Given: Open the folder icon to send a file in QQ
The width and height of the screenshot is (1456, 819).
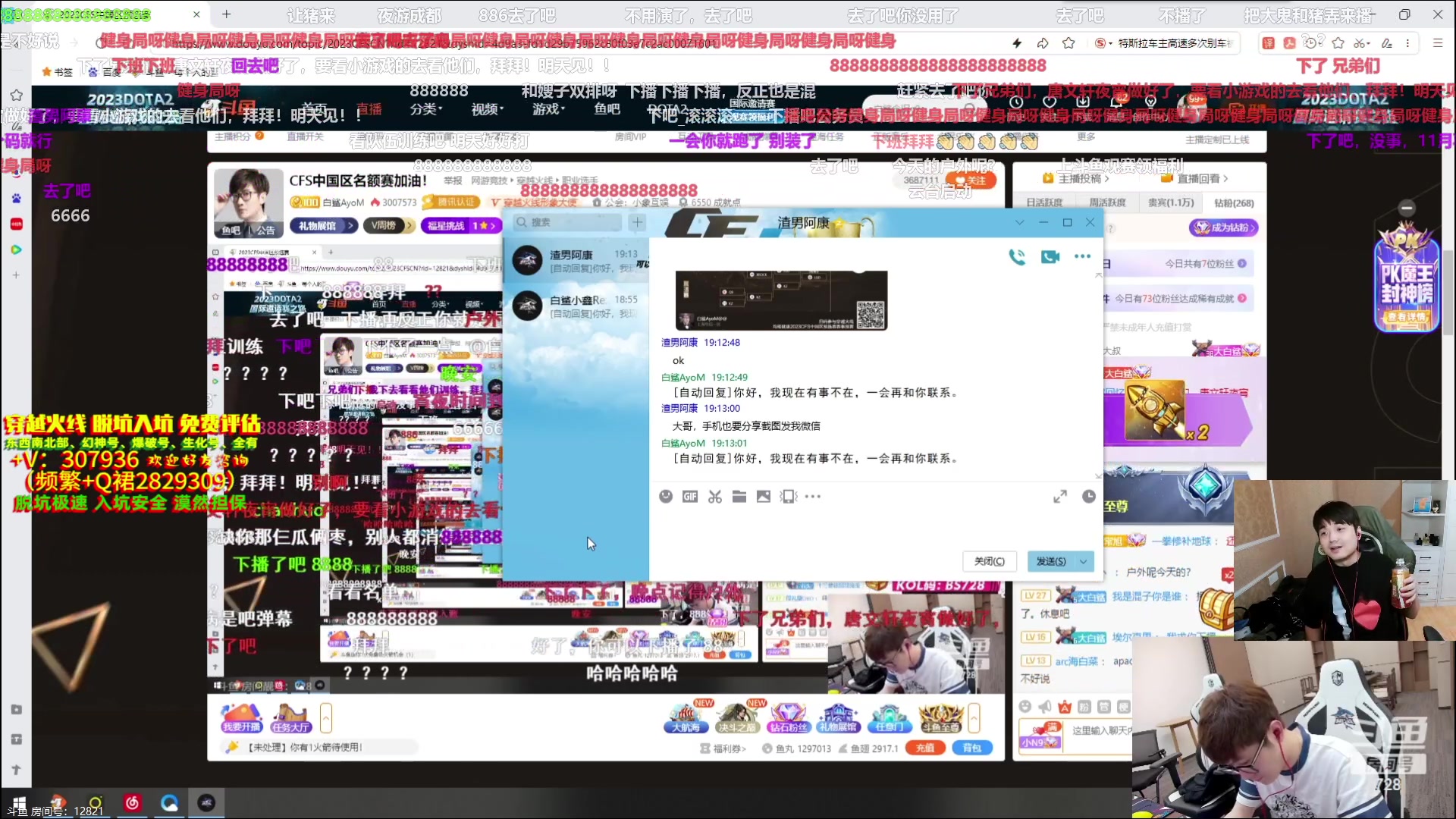Looking at the screenshot, I should click(x=739, y=496).
